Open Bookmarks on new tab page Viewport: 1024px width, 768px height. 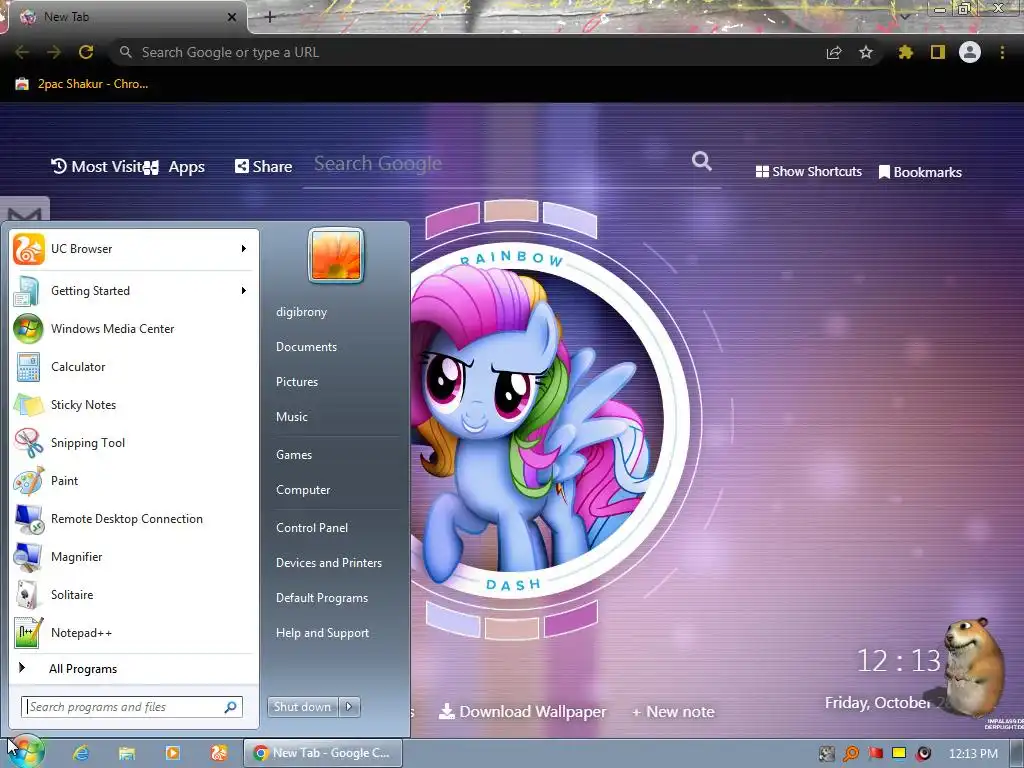[x=920, y=172]
